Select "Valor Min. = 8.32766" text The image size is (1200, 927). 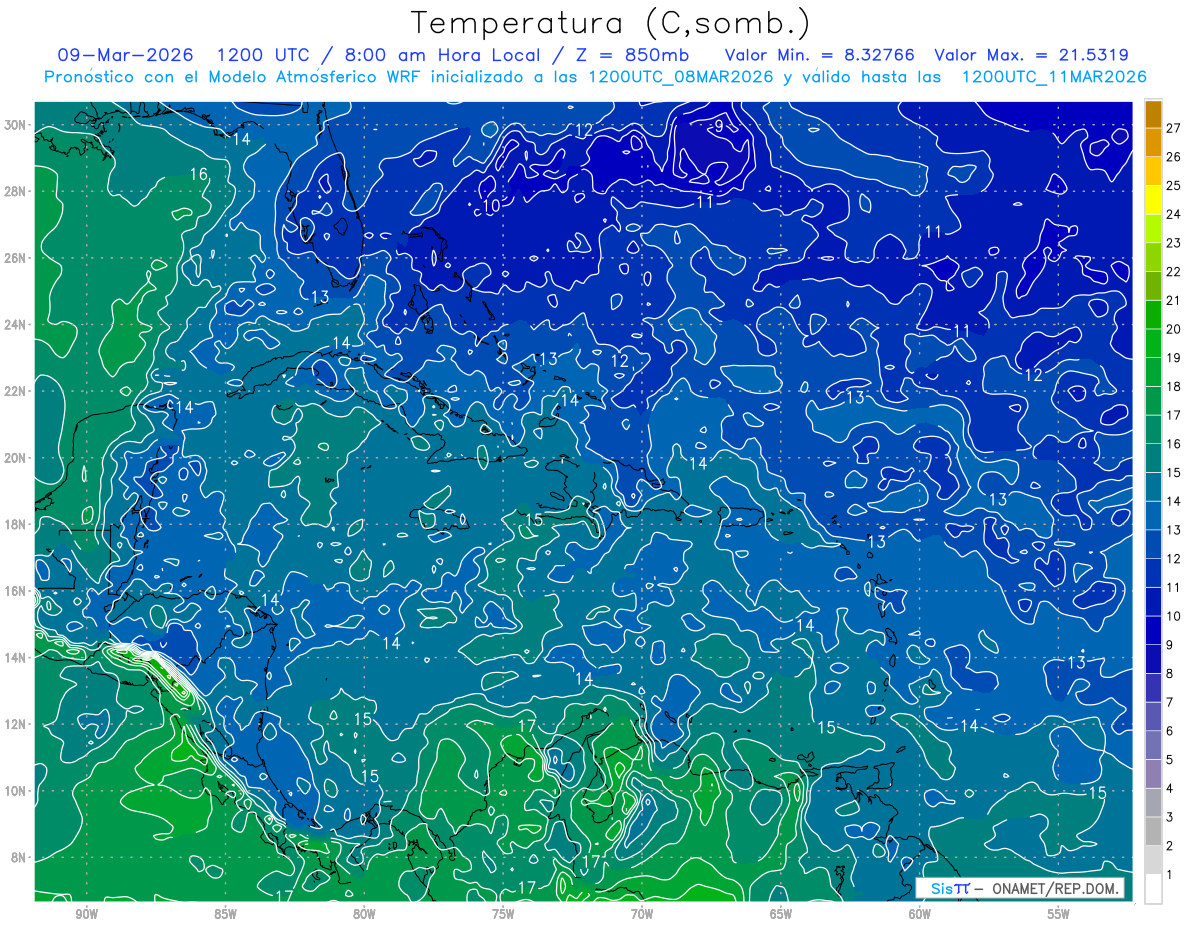[820, 55]
